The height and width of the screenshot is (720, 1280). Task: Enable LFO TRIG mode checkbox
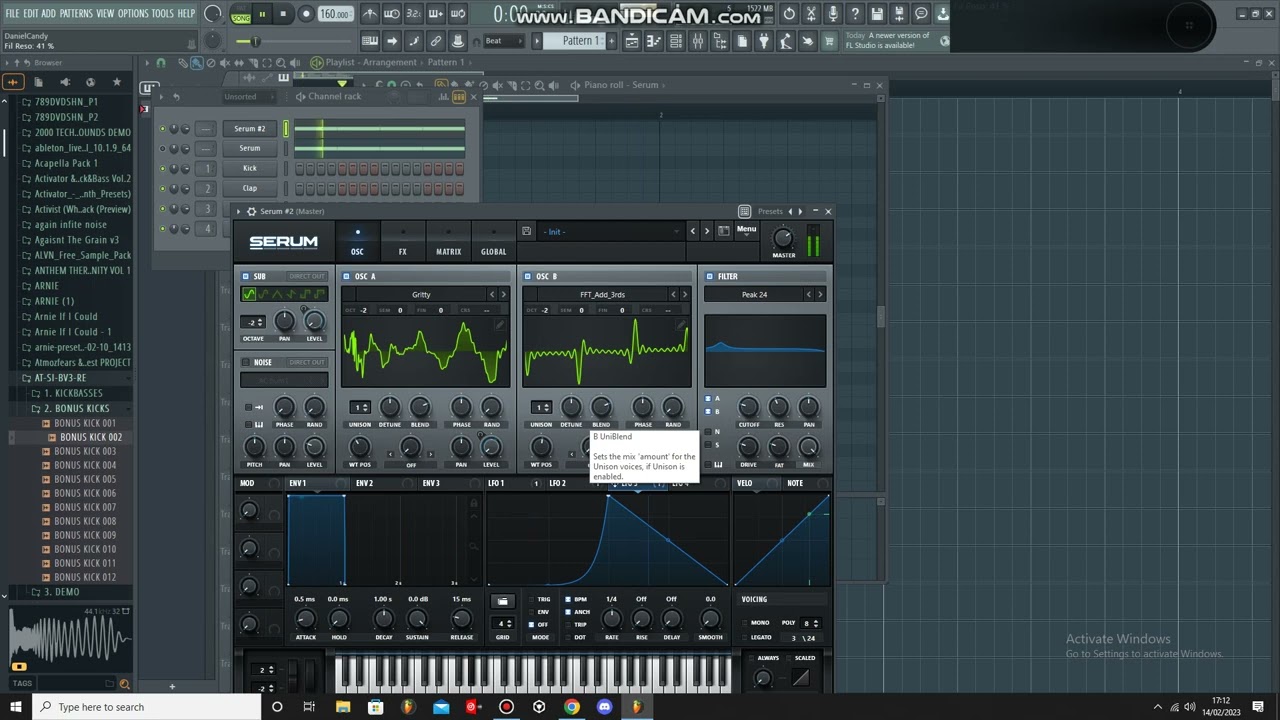[x=532, y=599]
